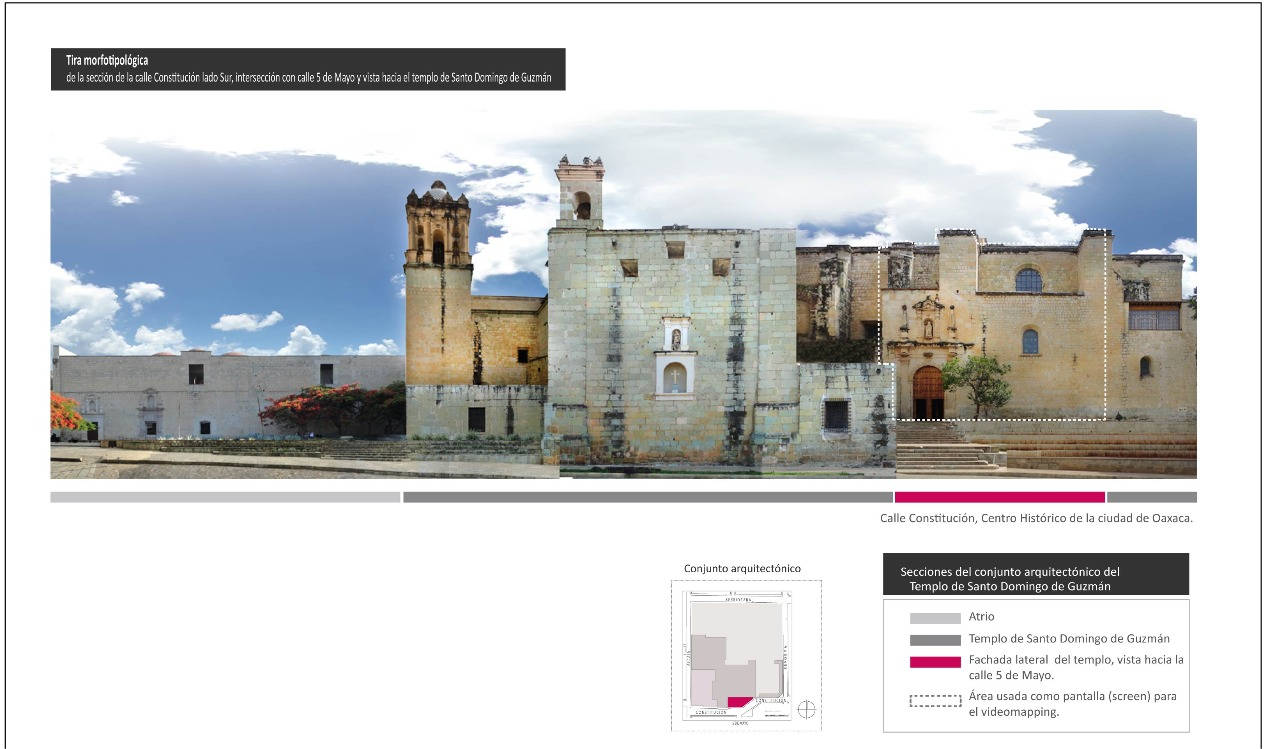The width and height of the screenshot is (1267, 749).
Task: Click the Área usada como pantalla legend text
Action: coord(1074,704)
